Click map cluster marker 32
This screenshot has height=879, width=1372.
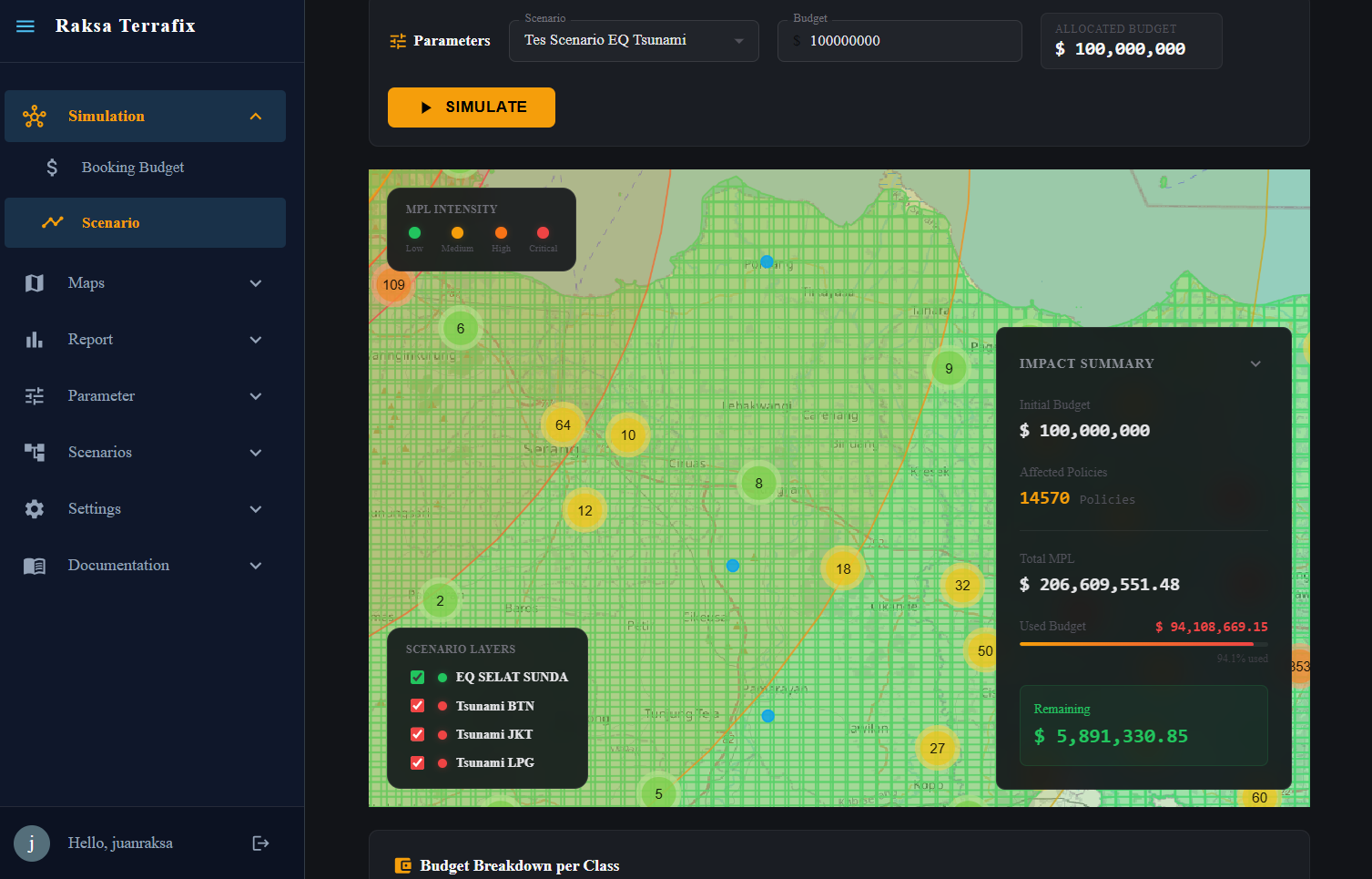(x=962, y=586)
